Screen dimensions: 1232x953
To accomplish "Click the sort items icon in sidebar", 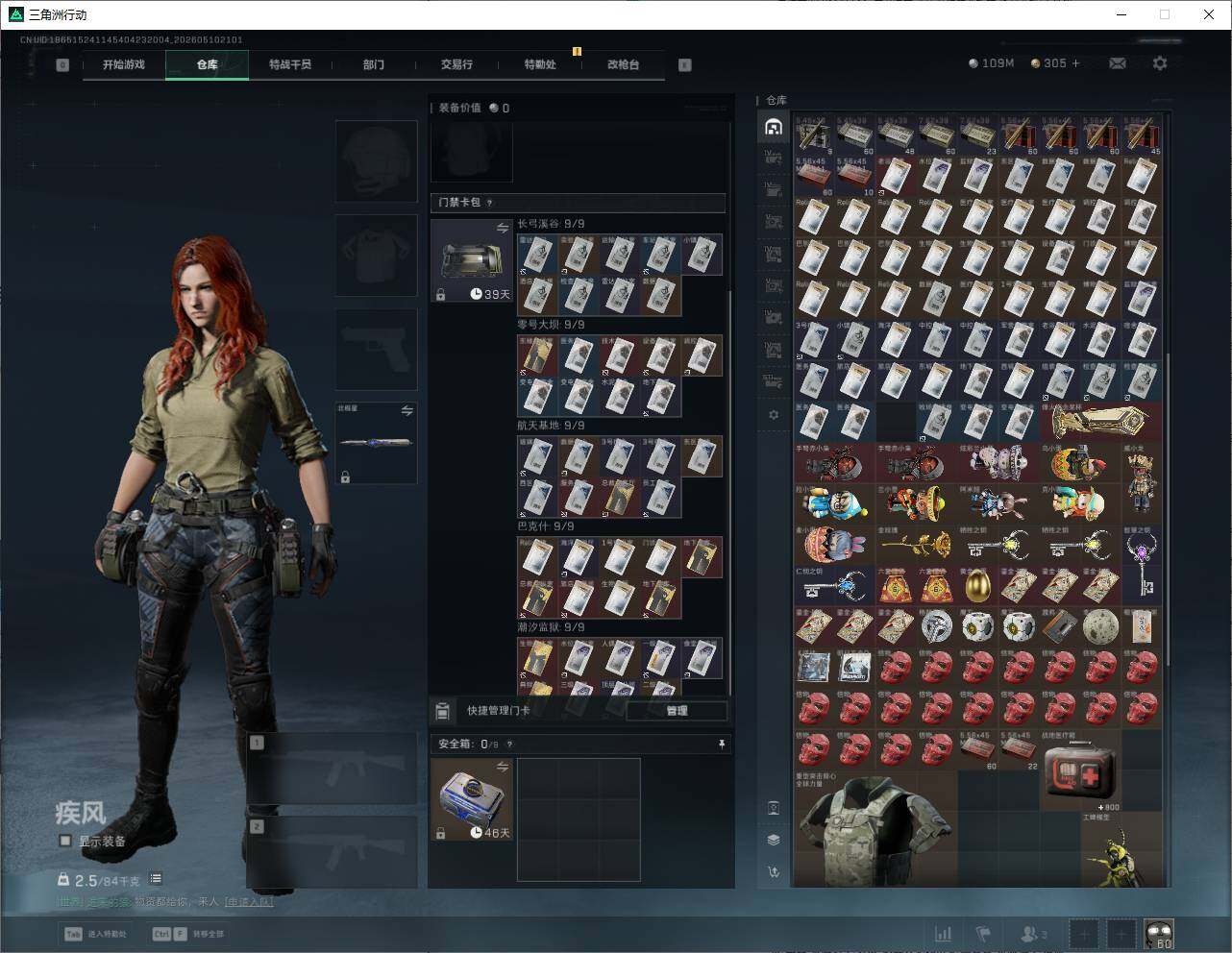I will (774, 872).
